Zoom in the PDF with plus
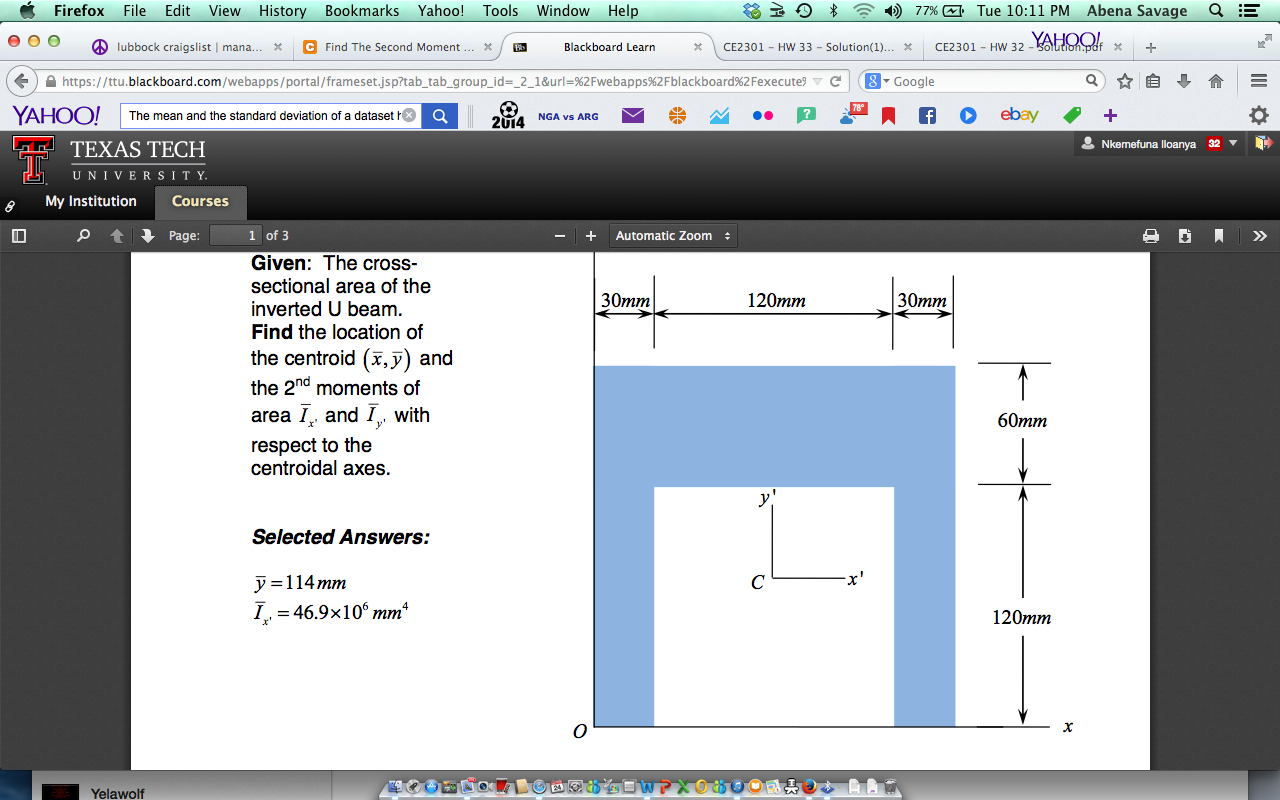Screen dimensions: 1280x800 [591, 236]
